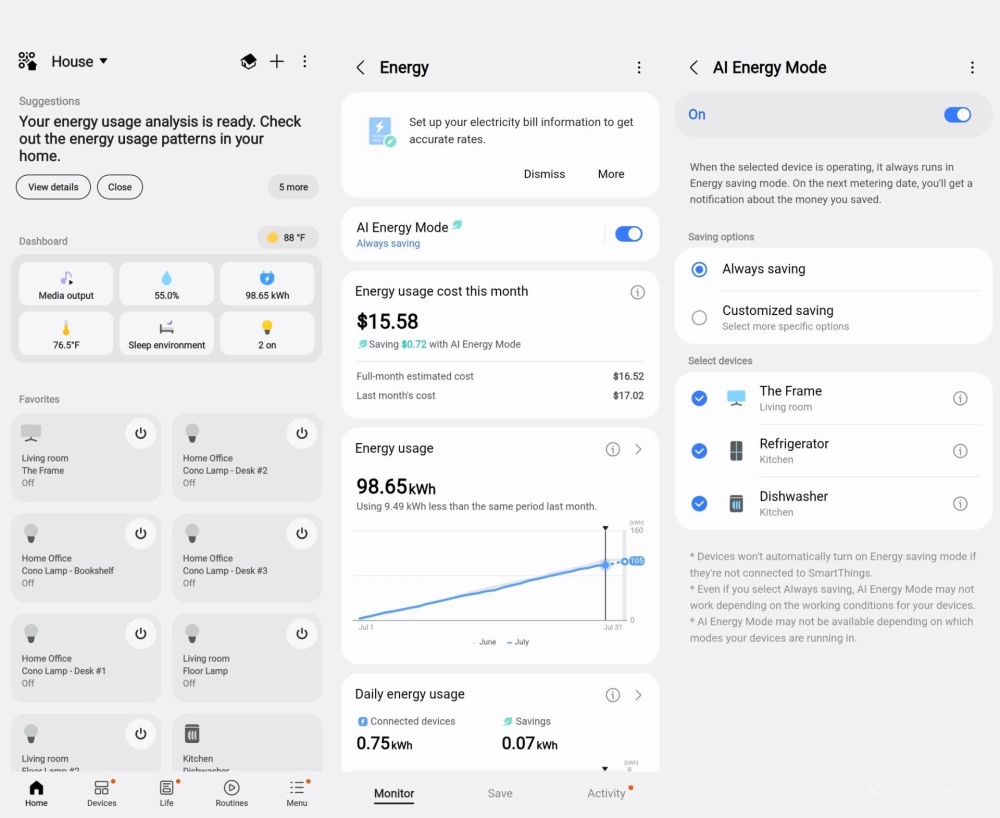
Task: Click View details for energy analysis
Action: (53, 186)
